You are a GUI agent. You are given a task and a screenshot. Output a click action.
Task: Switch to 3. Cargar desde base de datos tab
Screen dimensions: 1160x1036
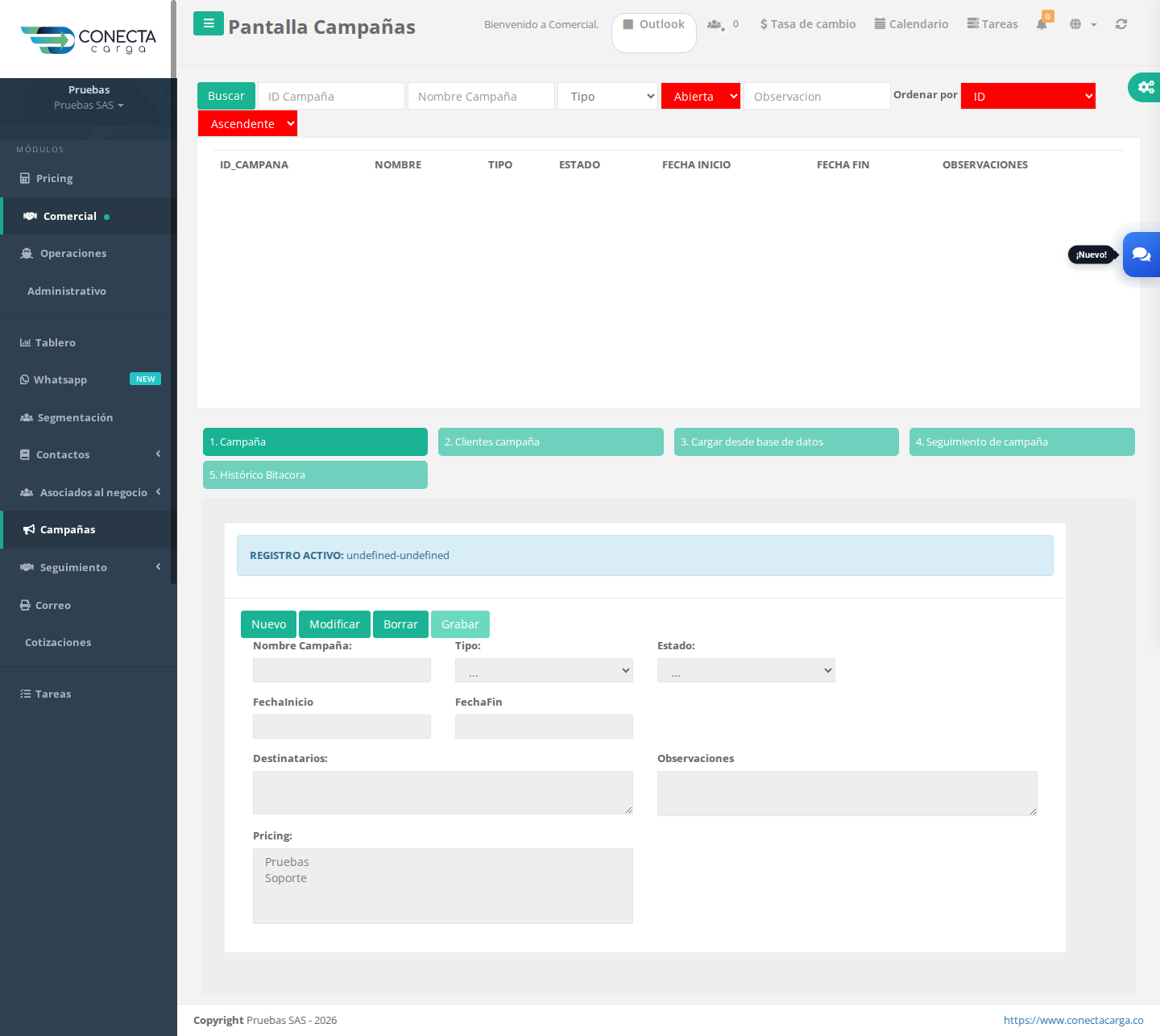pyautogui.click(x=786, y=441)
